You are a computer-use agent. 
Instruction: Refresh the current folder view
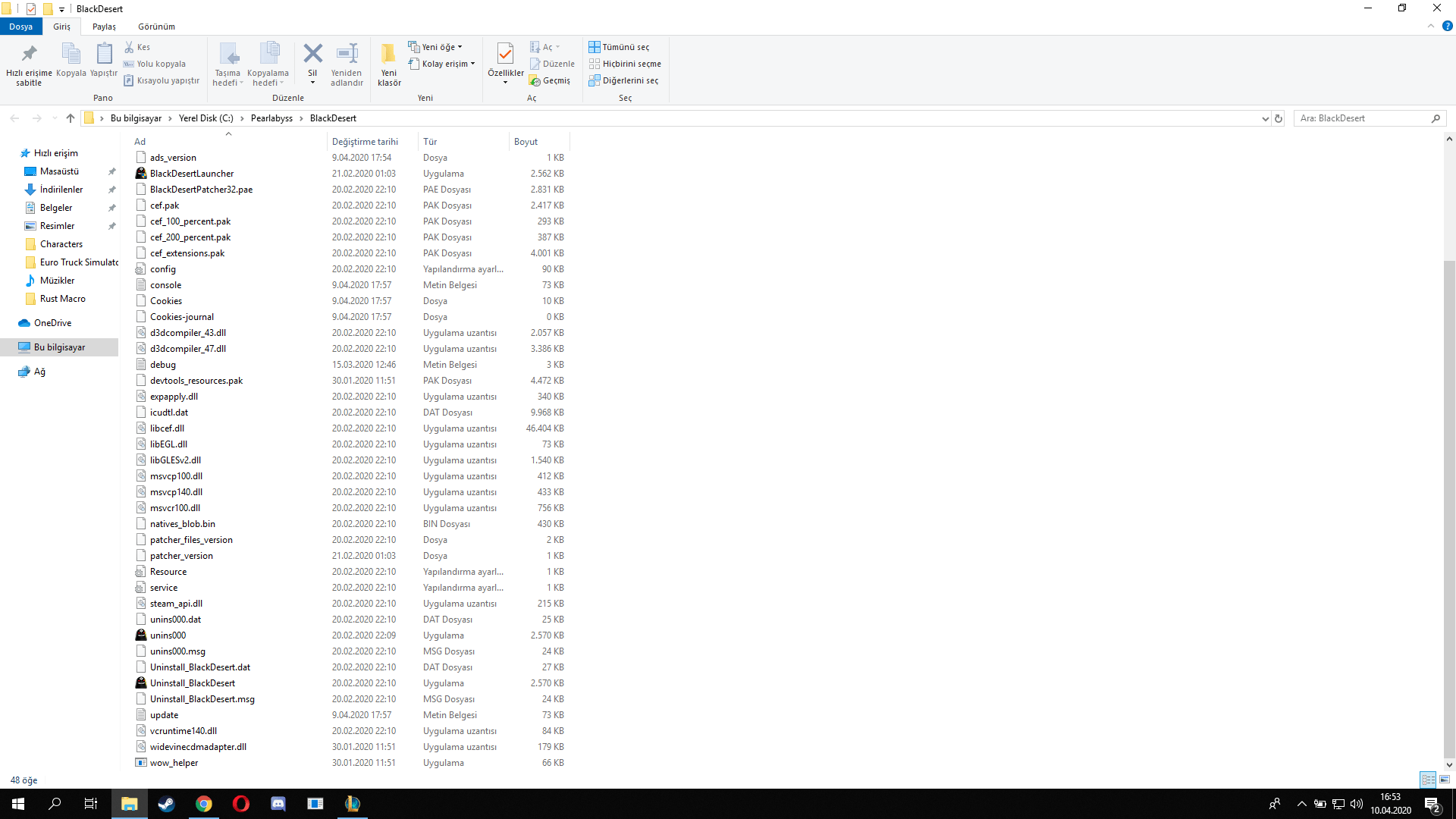[x=1279, y=118]
